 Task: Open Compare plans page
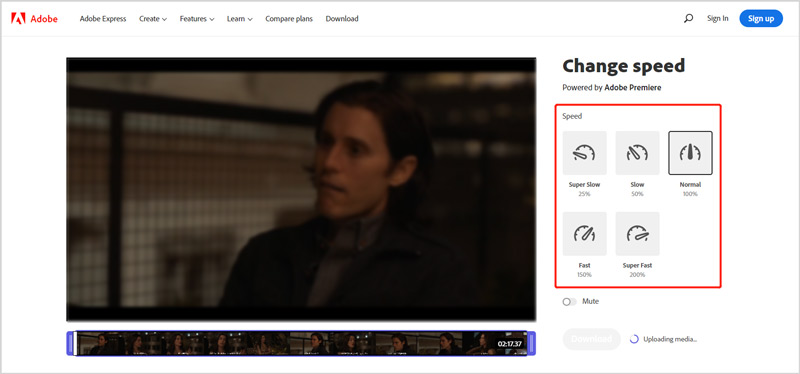point(289,19)
